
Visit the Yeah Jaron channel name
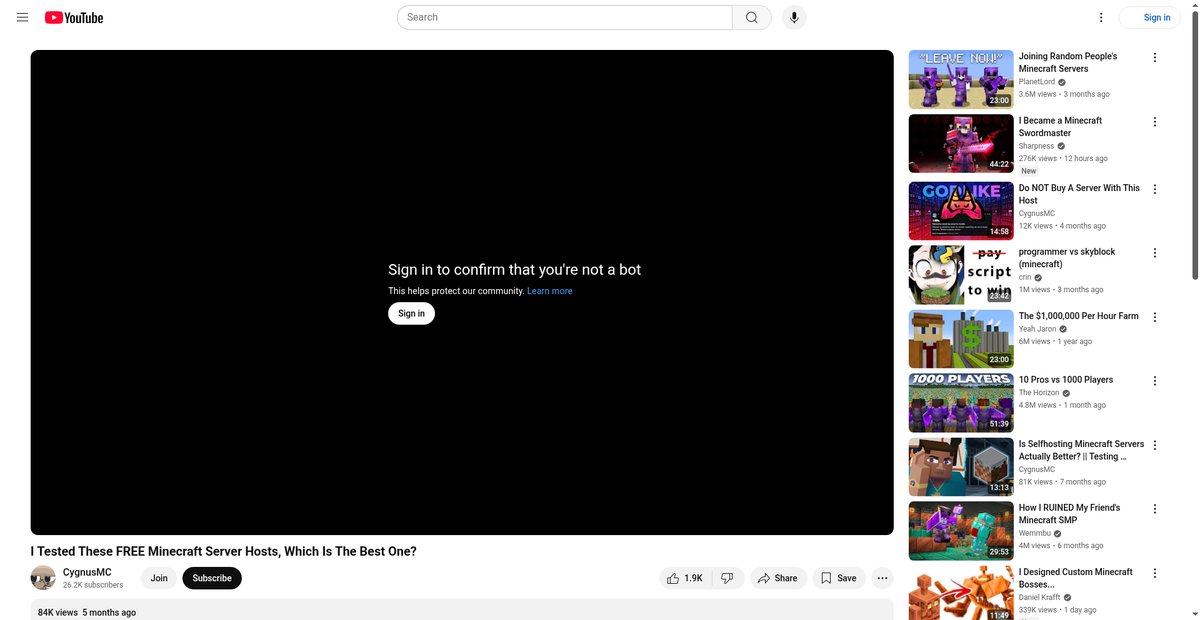(x=1037, y=329)
